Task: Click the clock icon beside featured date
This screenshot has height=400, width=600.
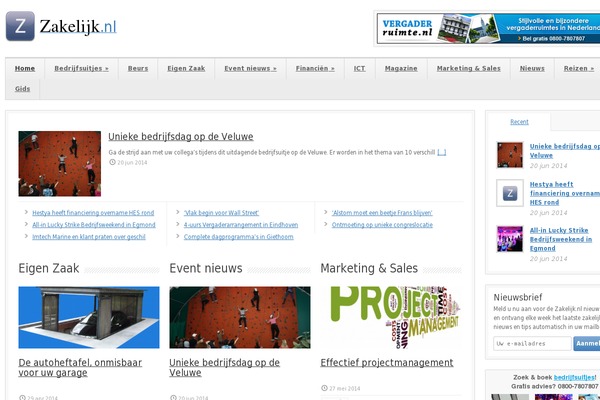Action: (112, 162)
